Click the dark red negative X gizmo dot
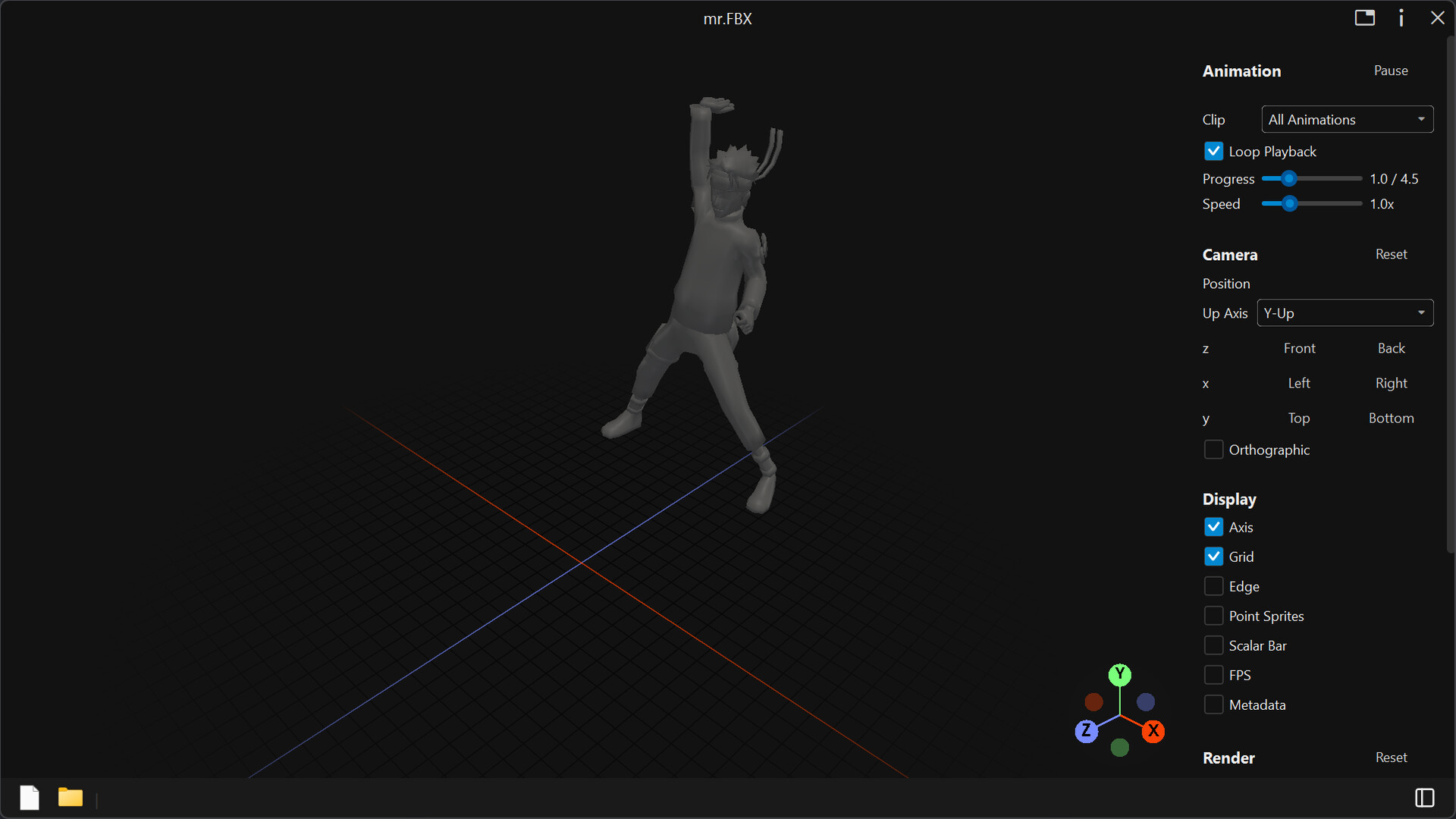 [1094, 702]
